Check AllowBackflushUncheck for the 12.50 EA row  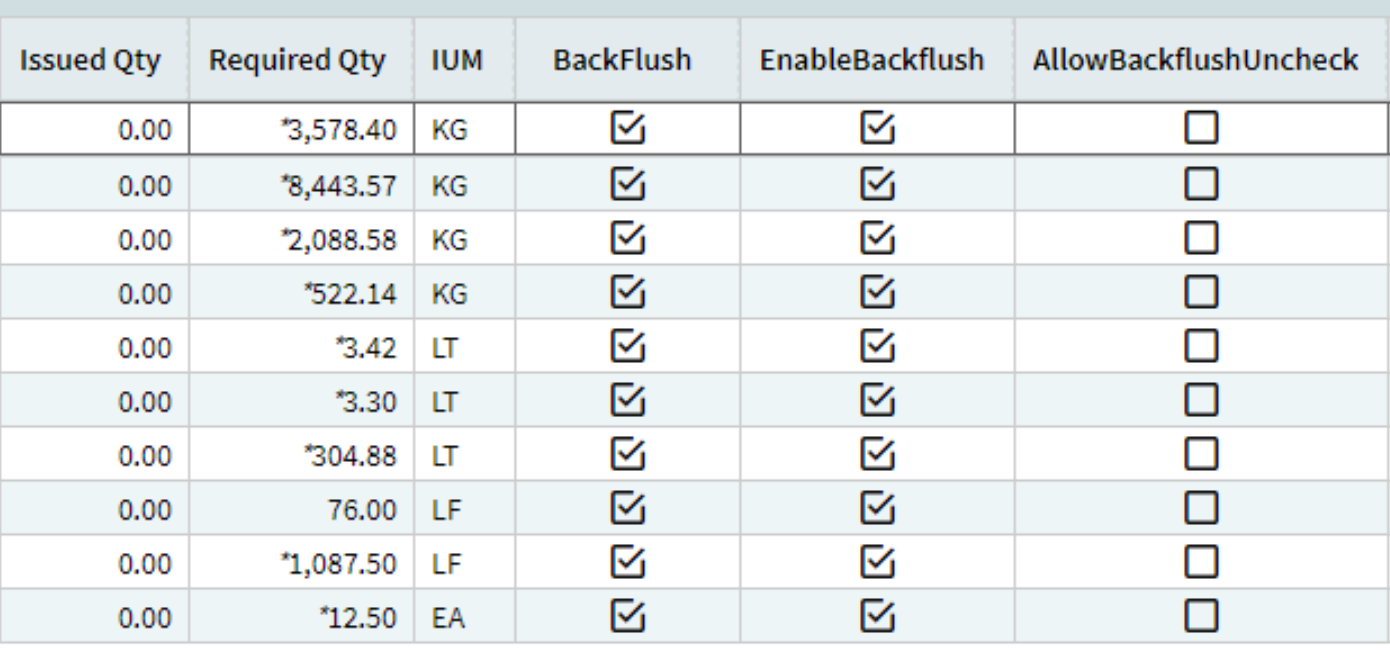1201,616
